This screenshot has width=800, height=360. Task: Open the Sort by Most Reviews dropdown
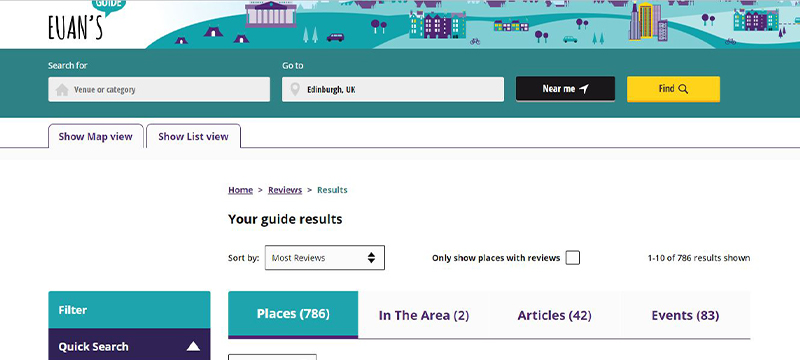[x=324, y=258]
